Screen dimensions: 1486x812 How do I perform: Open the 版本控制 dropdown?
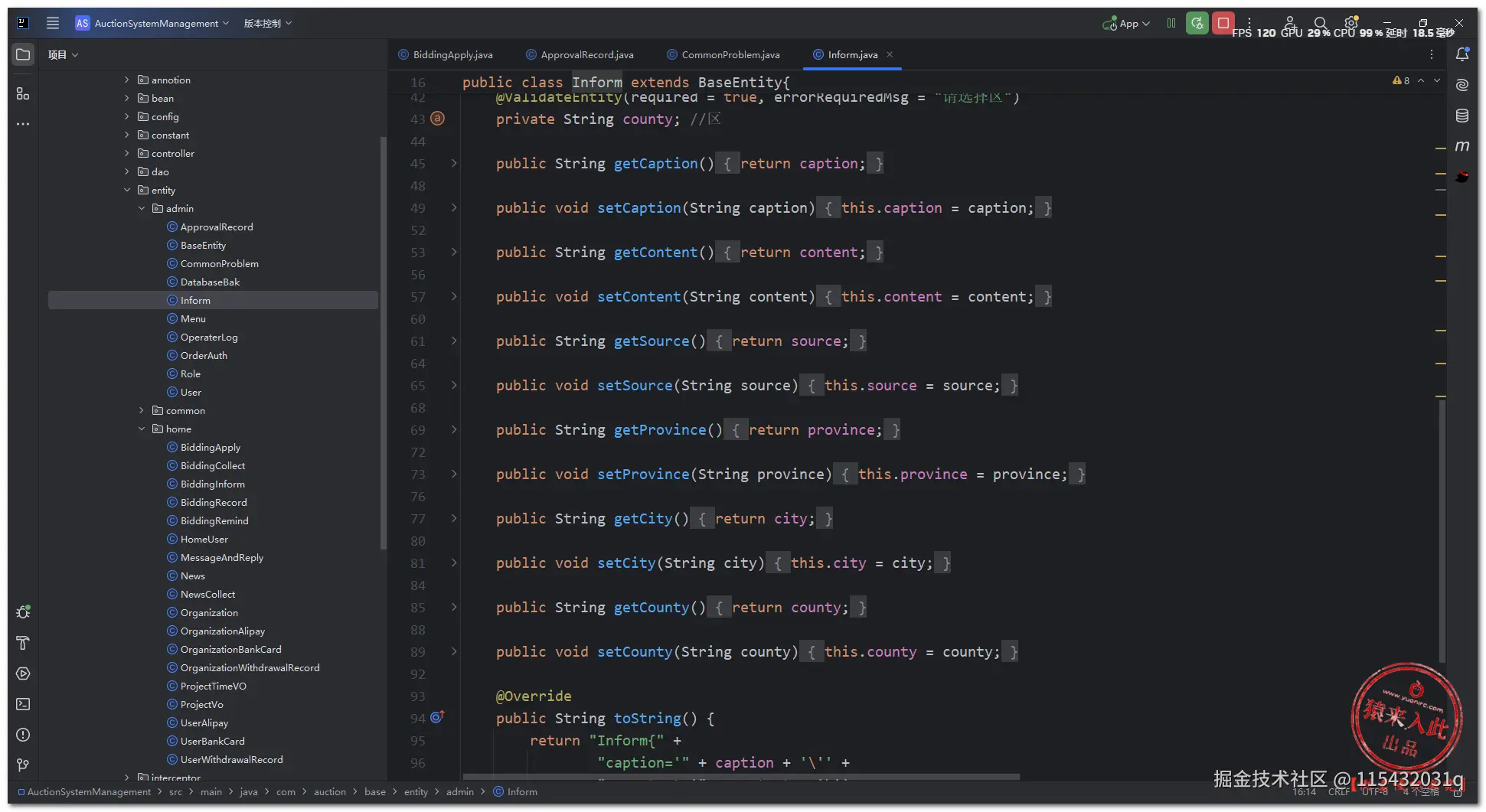click(x=268, y=23)
